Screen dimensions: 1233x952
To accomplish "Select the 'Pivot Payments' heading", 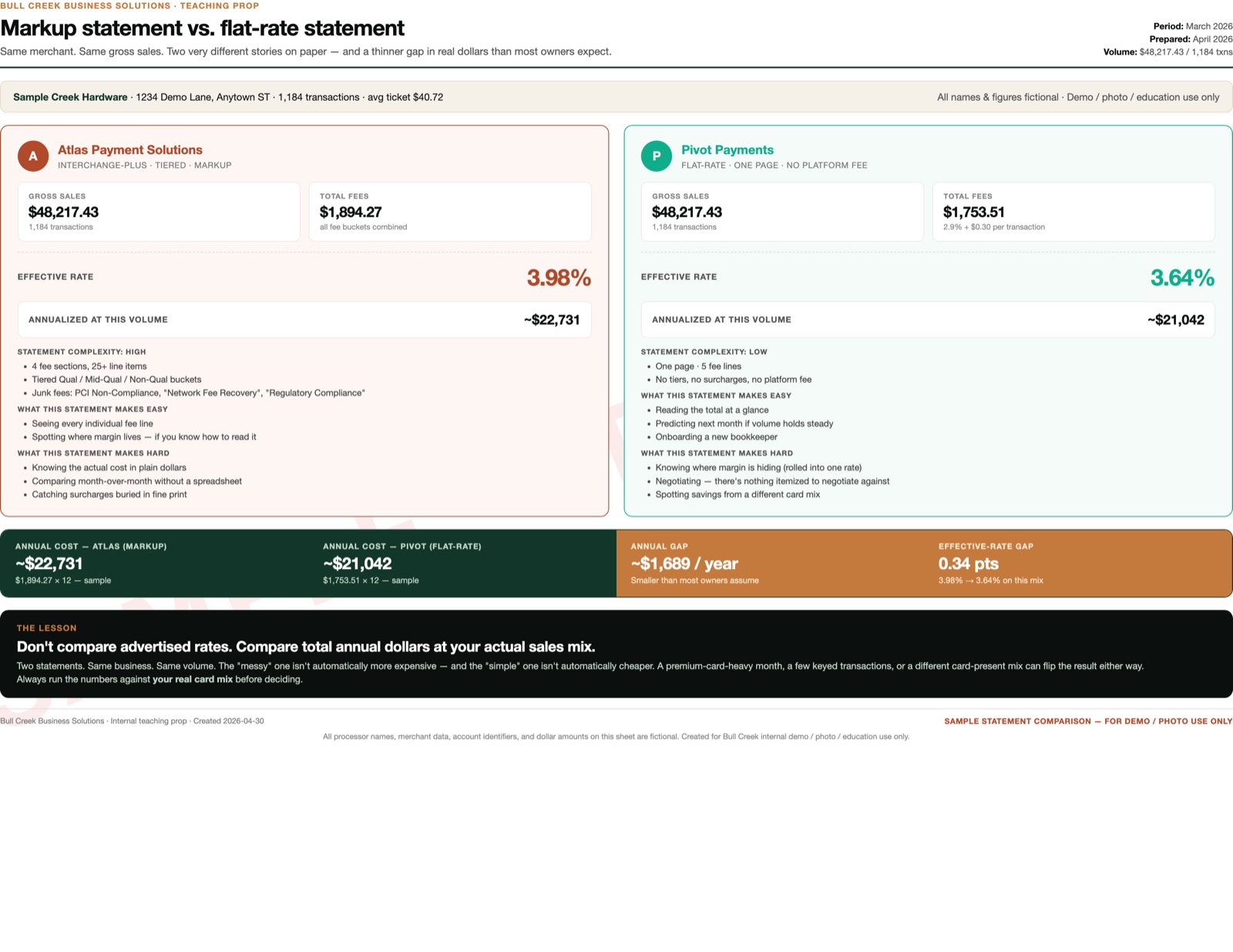I will (x=727, y=150).
